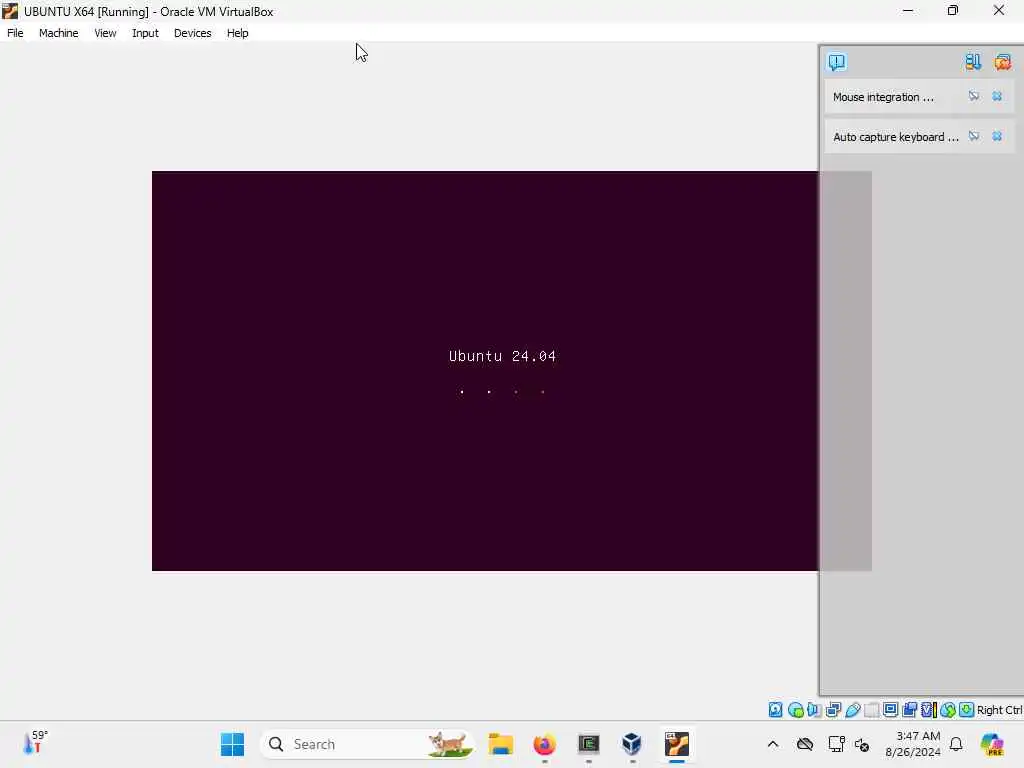Open the Input menu
Screen dimensions: 1024x768
(x=145, y=33)
